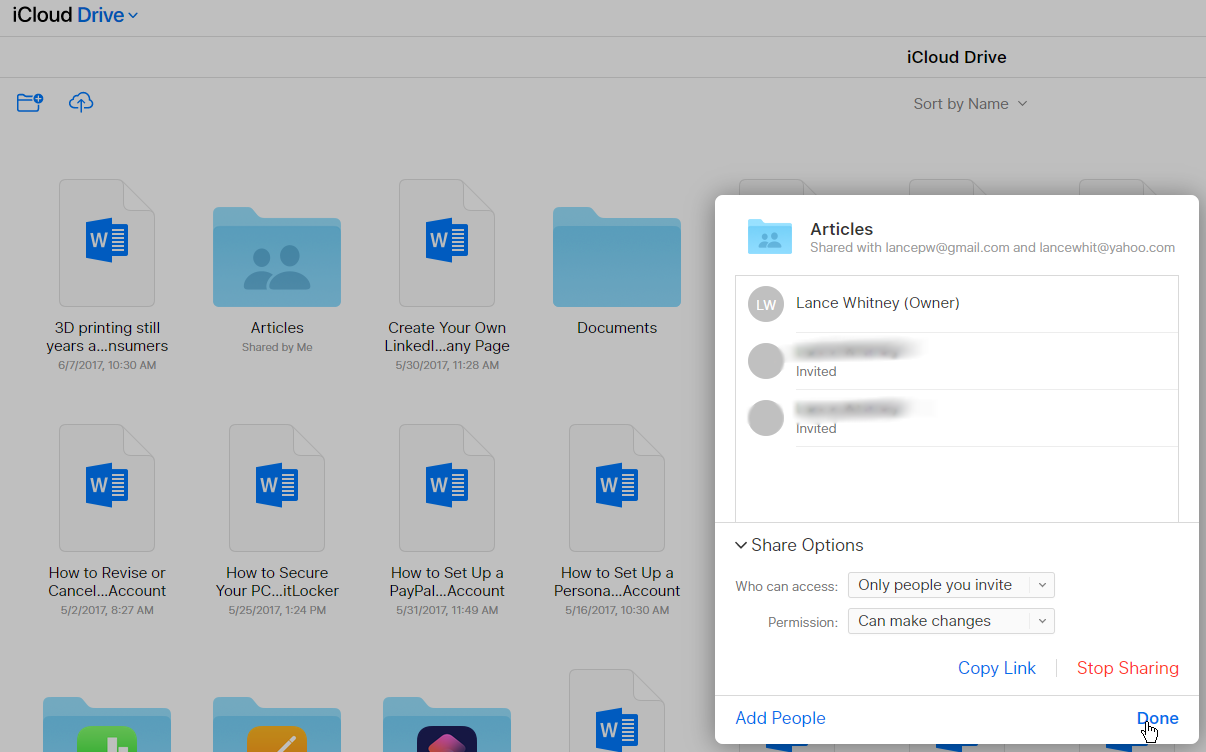Click the 'Shared by Me' label under Articles
Screen dimensions: 1206x752
coord(277,347)
